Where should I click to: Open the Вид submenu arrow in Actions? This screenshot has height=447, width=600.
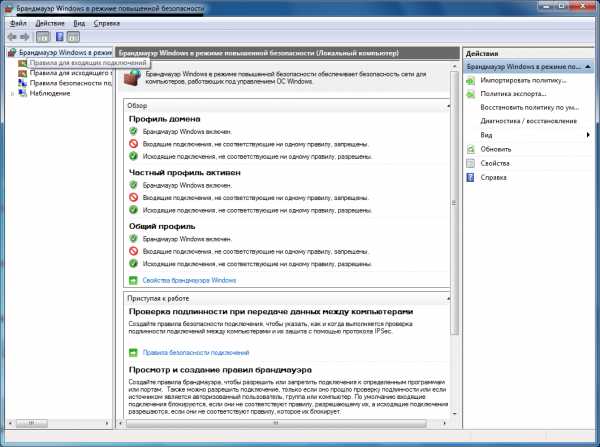point(587,134)
